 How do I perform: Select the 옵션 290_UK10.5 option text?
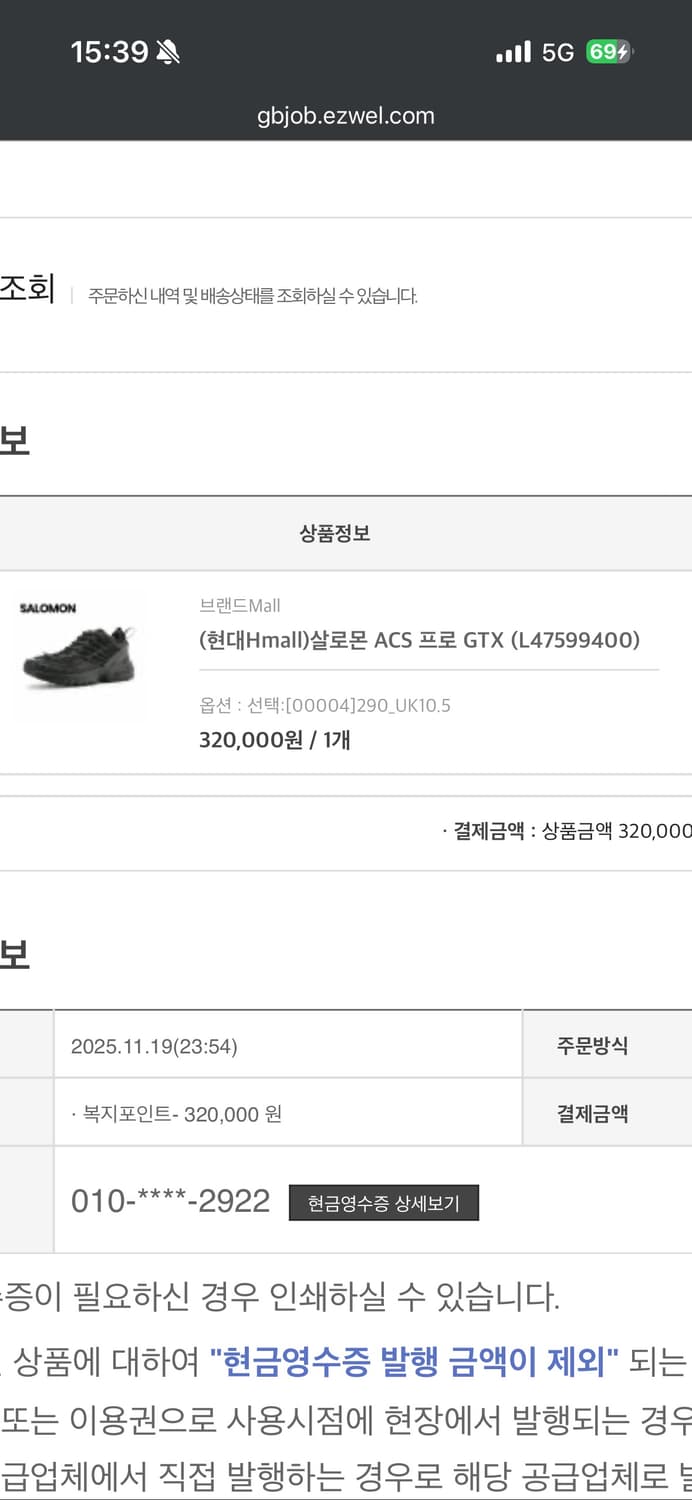pyautogui.click(x=325, y=704)
